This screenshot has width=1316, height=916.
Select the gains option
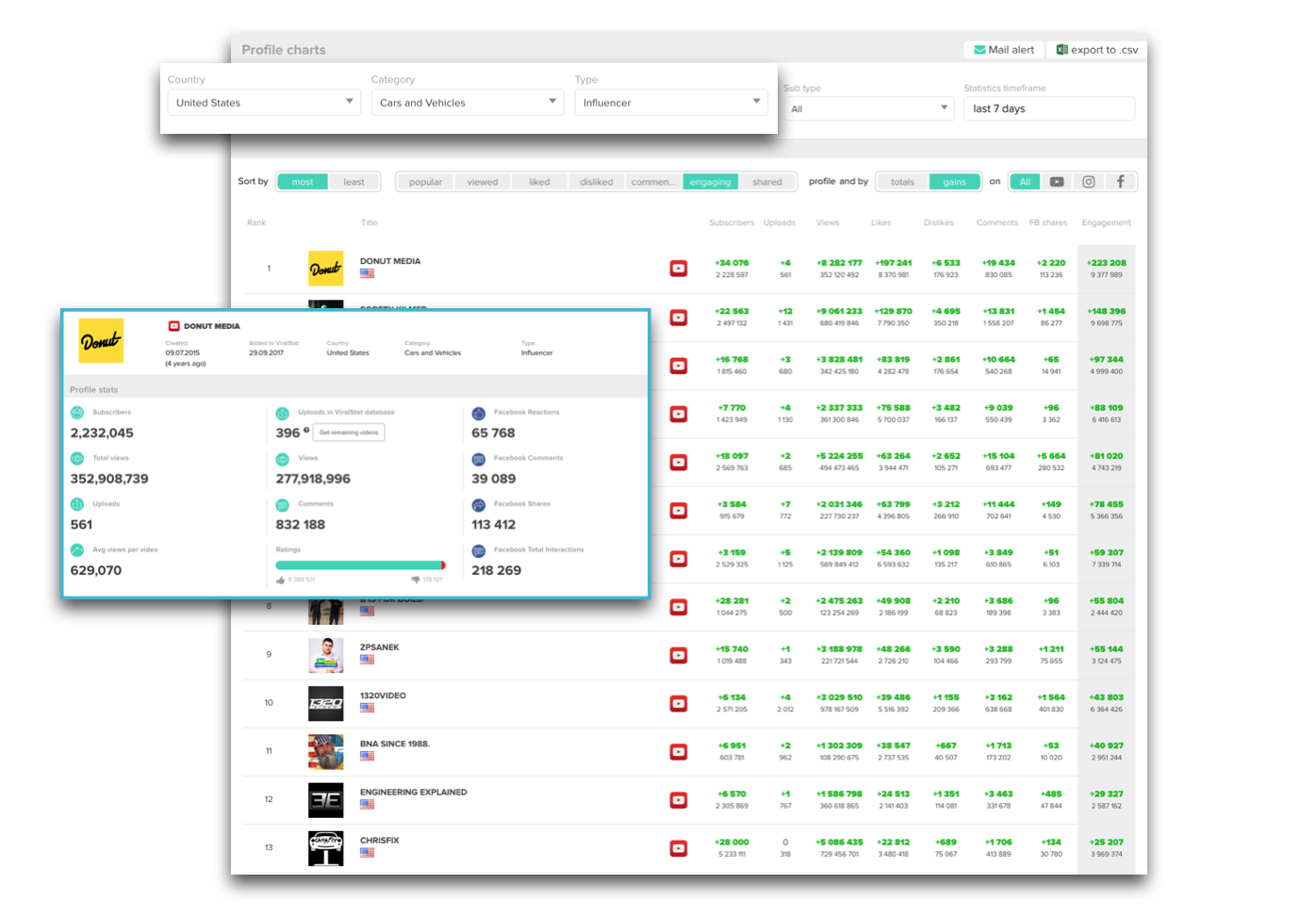(955, 182)
